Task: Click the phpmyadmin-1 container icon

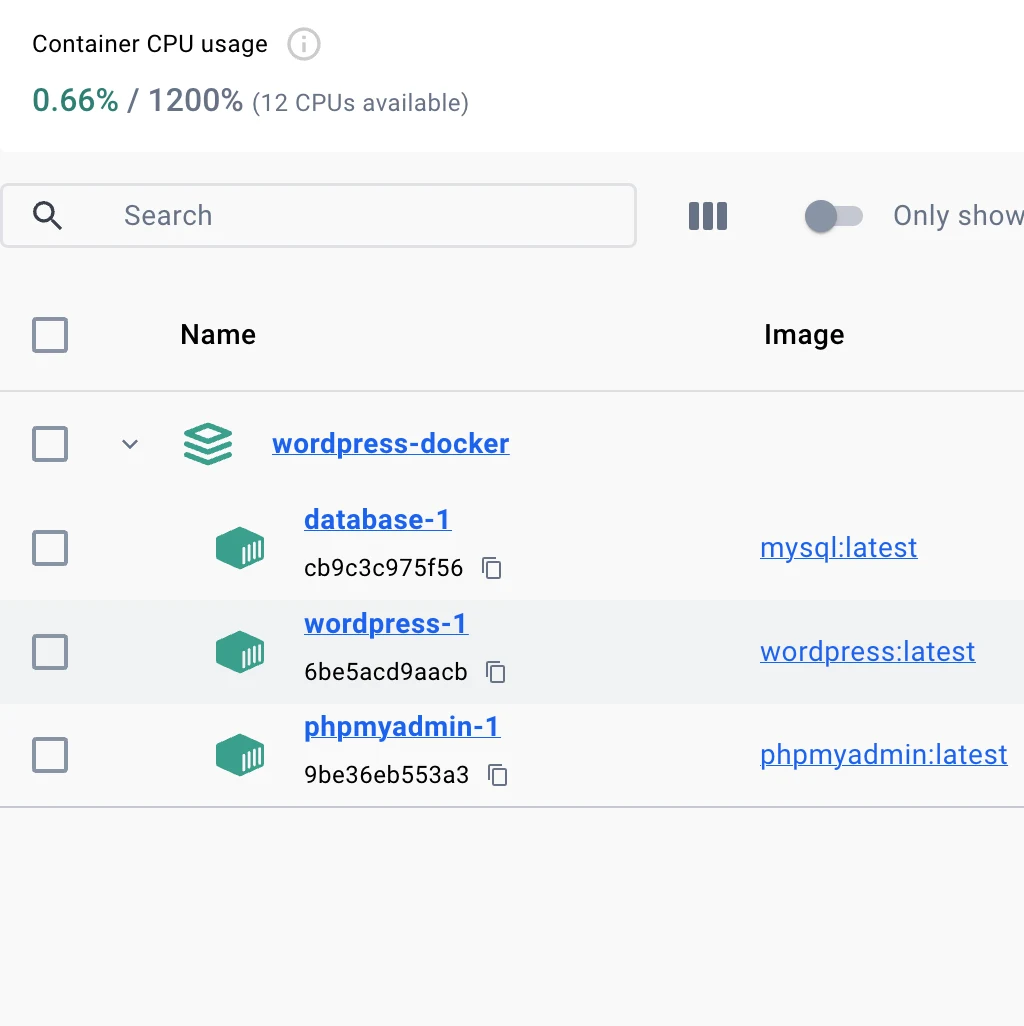Action: click(x=240, y=754)
